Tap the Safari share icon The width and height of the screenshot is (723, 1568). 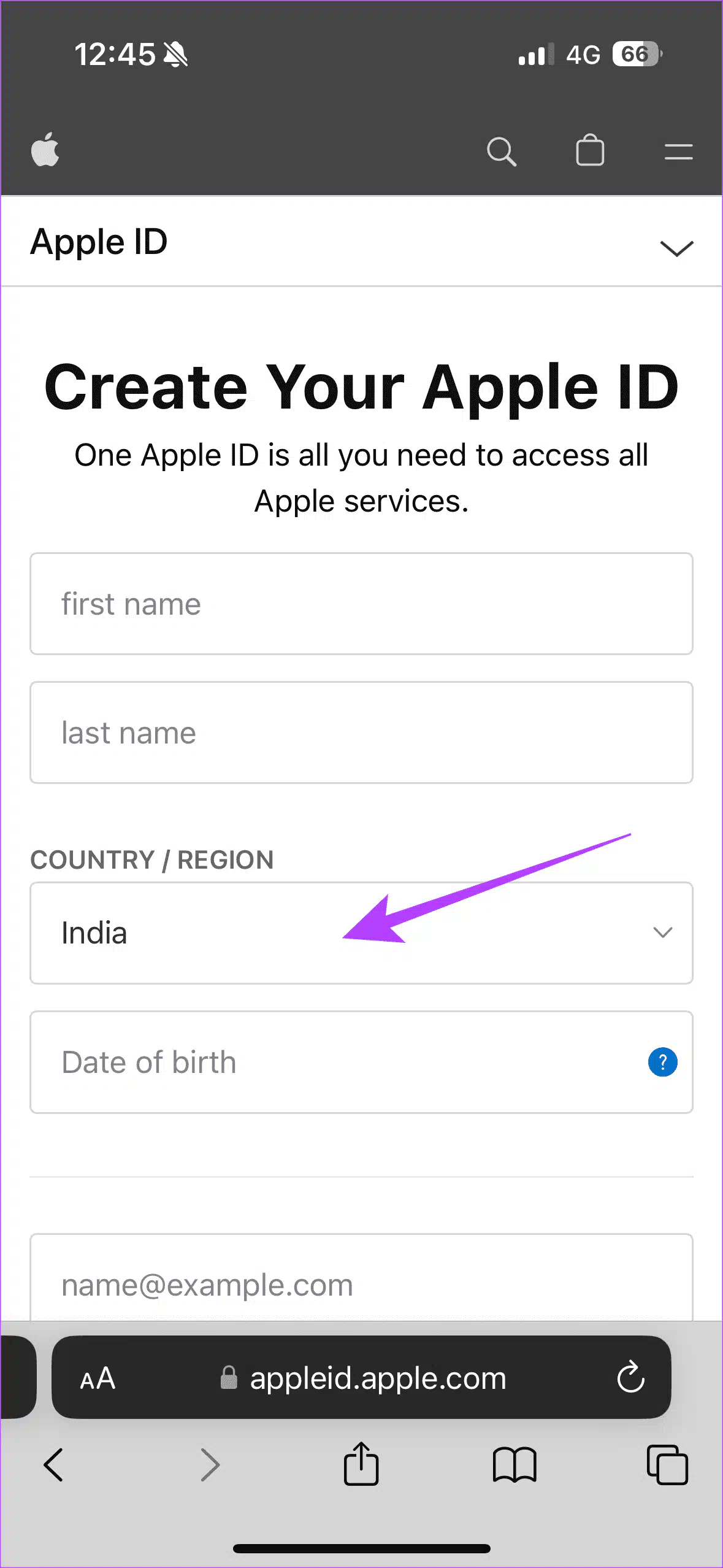tap(361, 1464)
